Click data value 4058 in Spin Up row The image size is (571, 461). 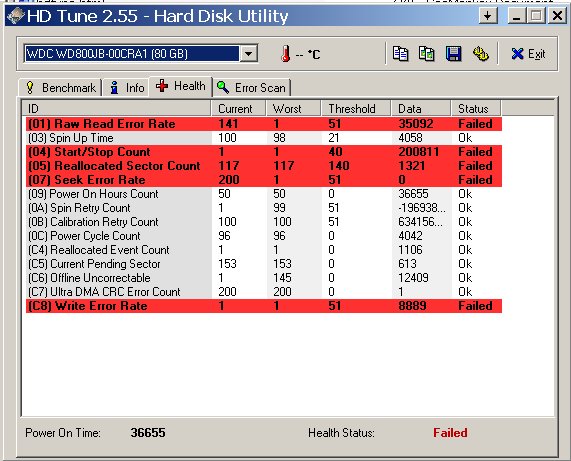[410, 138]
